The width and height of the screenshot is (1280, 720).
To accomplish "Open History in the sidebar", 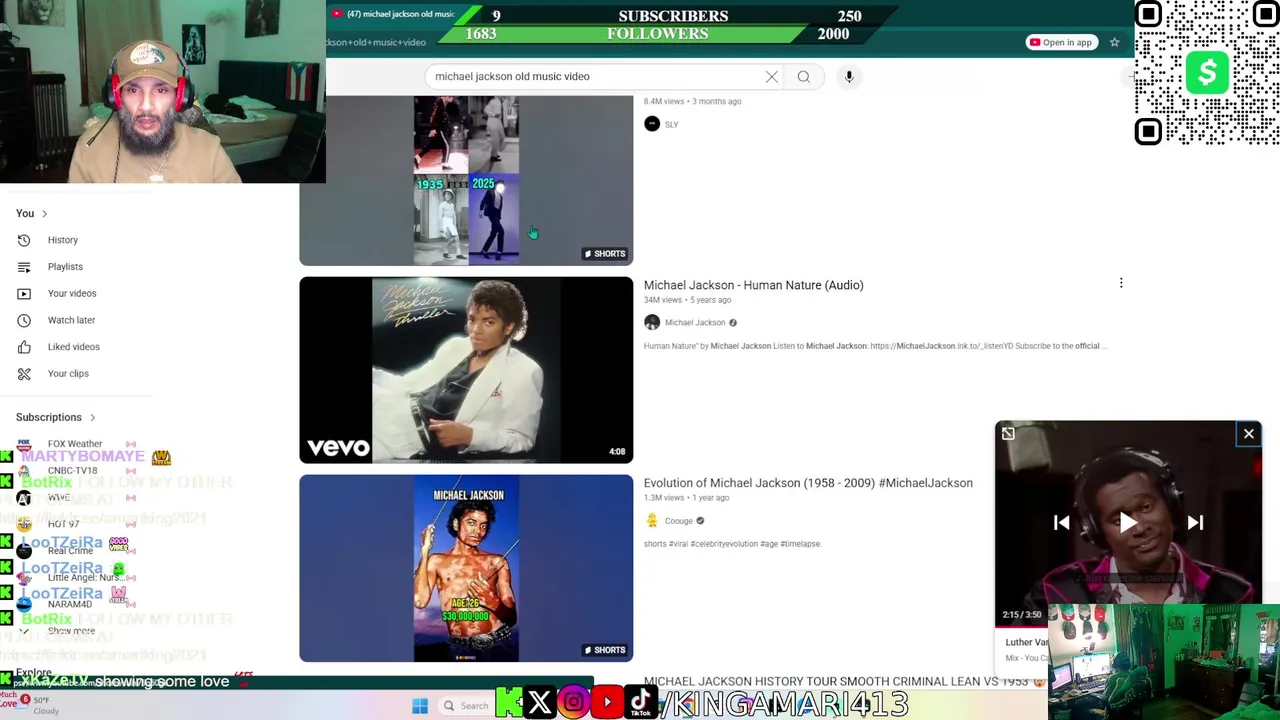I will click(62, 240).
